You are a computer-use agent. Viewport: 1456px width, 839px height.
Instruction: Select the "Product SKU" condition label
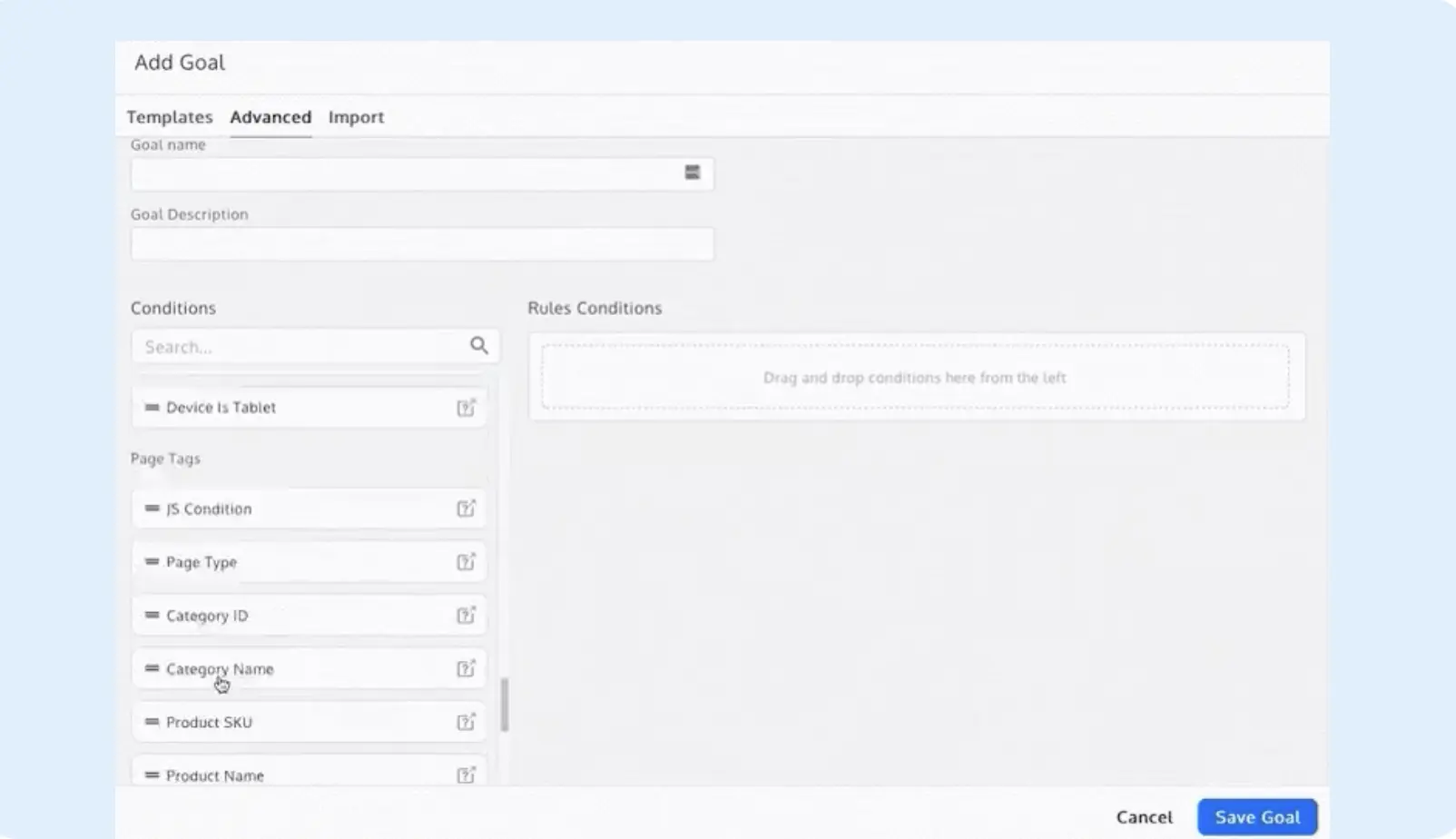tap(209, 722)
